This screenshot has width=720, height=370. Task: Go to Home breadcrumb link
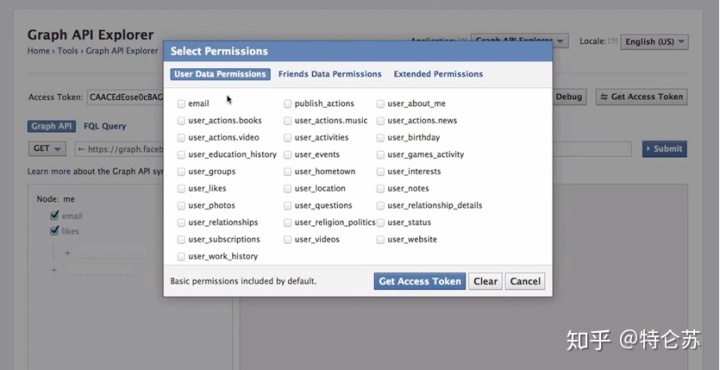(39, 51)
